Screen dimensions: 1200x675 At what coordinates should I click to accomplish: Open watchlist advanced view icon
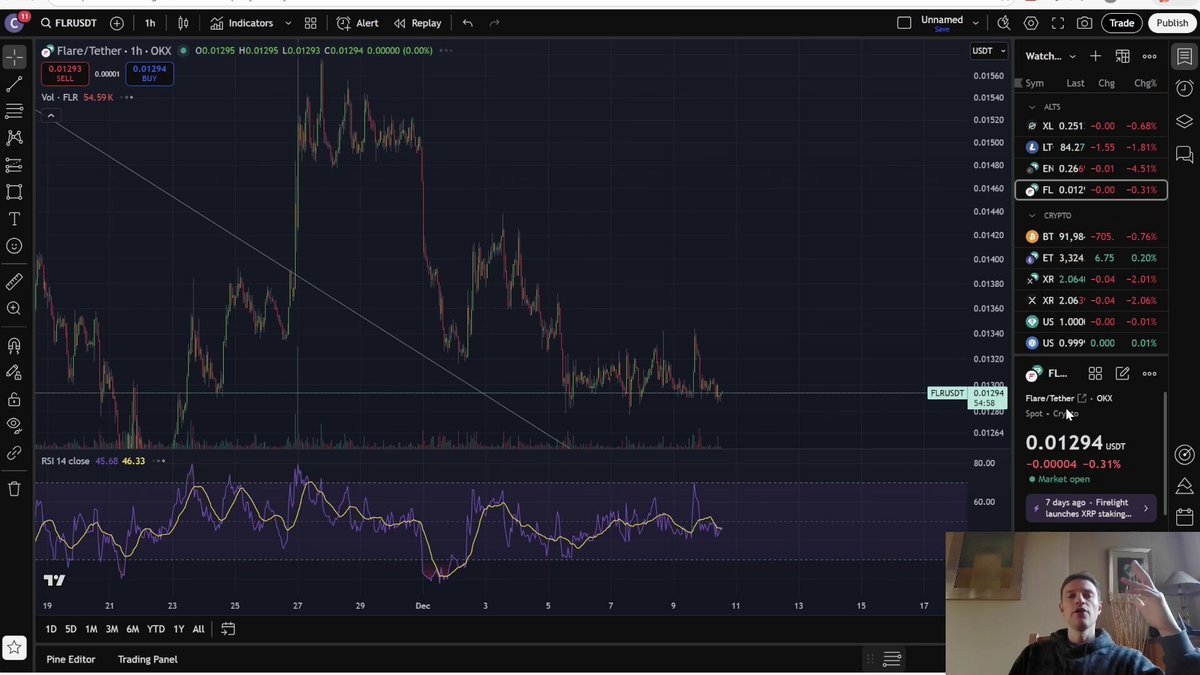1122,56
